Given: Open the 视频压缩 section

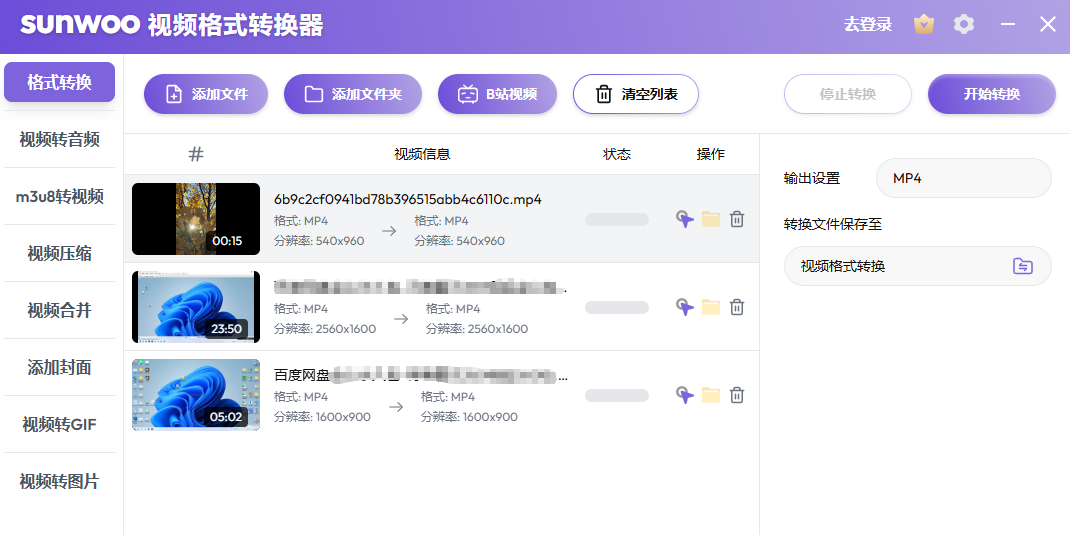Looking at the screenshot, I should [x=60, y=253].
